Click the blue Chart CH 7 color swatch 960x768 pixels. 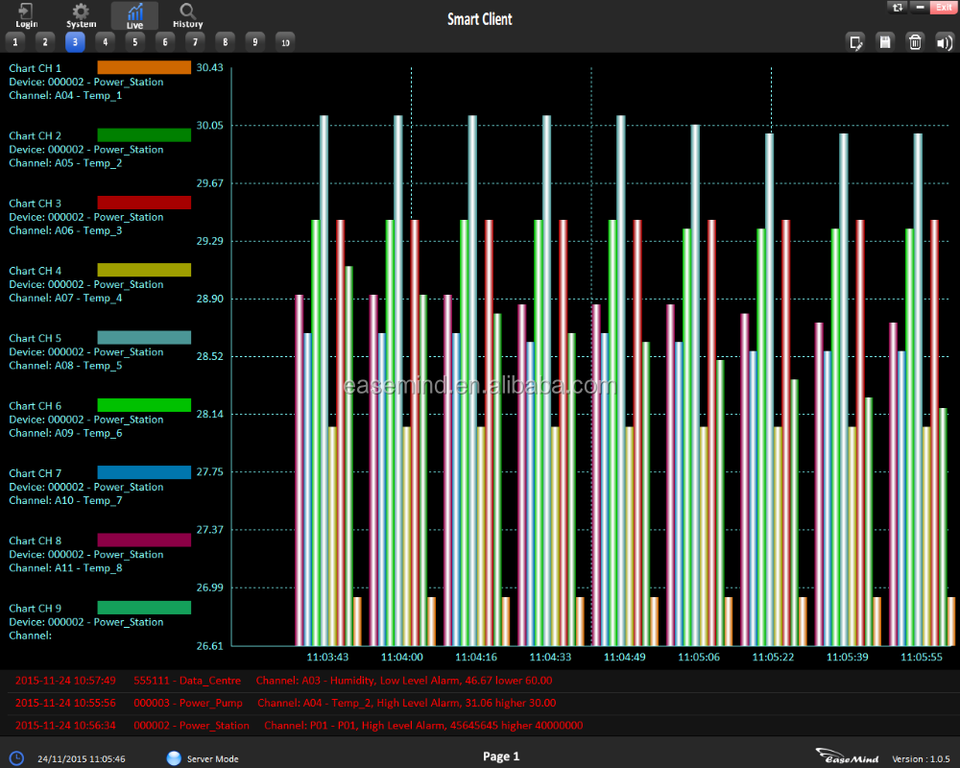pos(144,472)
